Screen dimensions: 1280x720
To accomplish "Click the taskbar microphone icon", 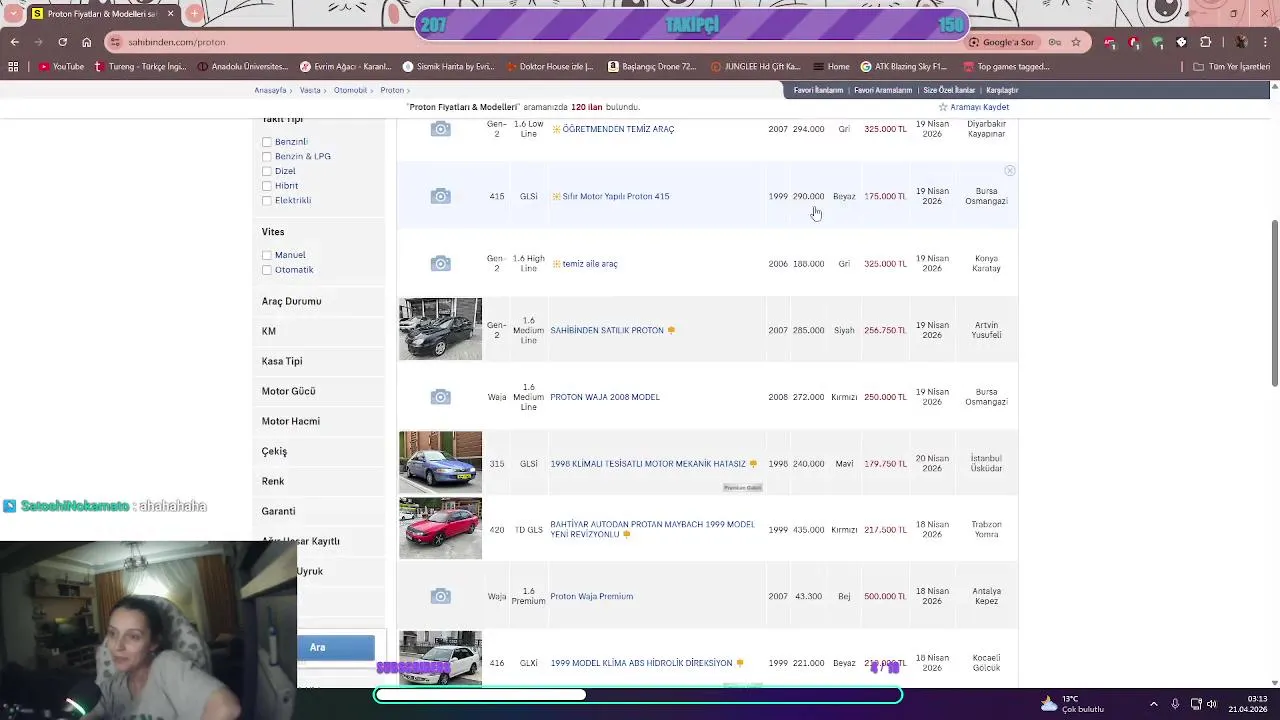I will 1175,704.
